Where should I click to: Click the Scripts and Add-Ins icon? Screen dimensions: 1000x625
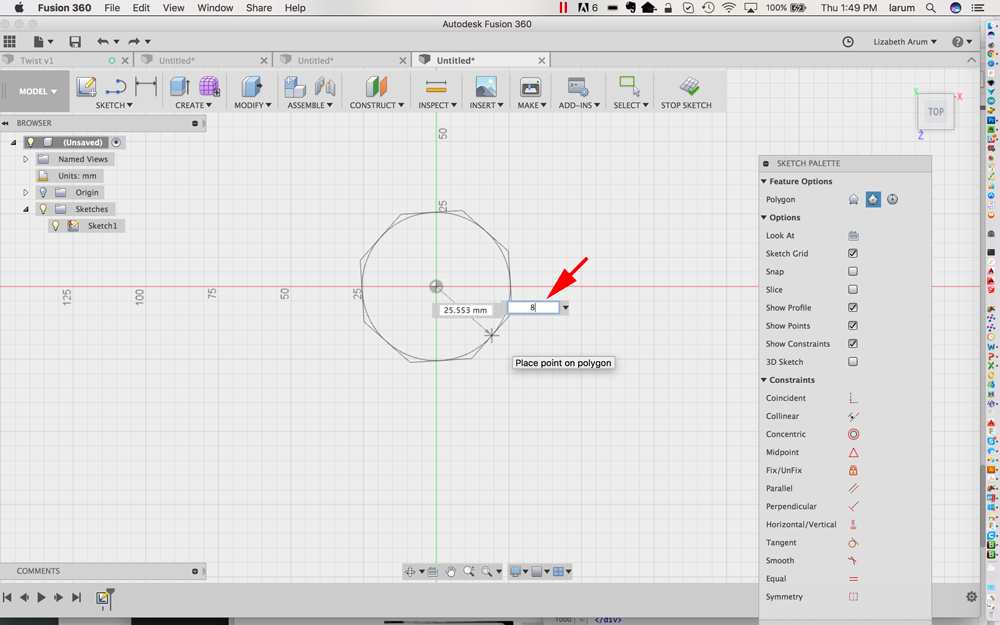click(x=578, y=87)
